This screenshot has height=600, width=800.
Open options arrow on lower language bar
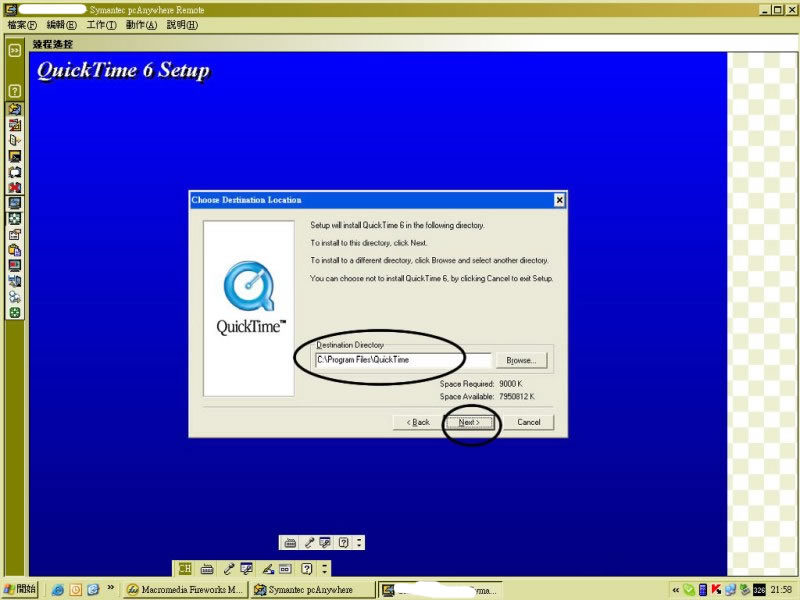pyautogui.click(x=324, y=569)
